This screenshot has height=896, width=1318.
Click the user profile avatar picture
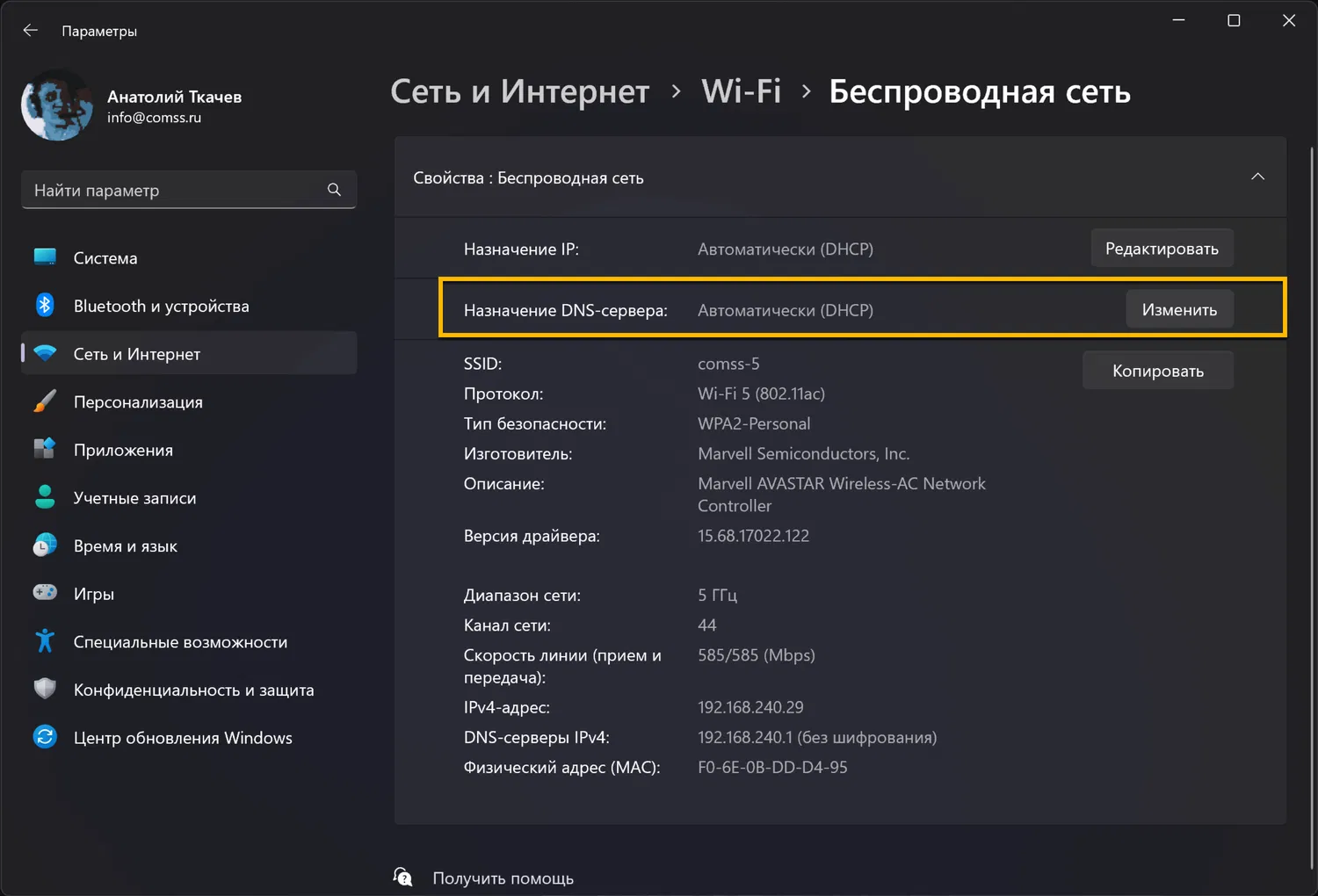click(57, 105)
